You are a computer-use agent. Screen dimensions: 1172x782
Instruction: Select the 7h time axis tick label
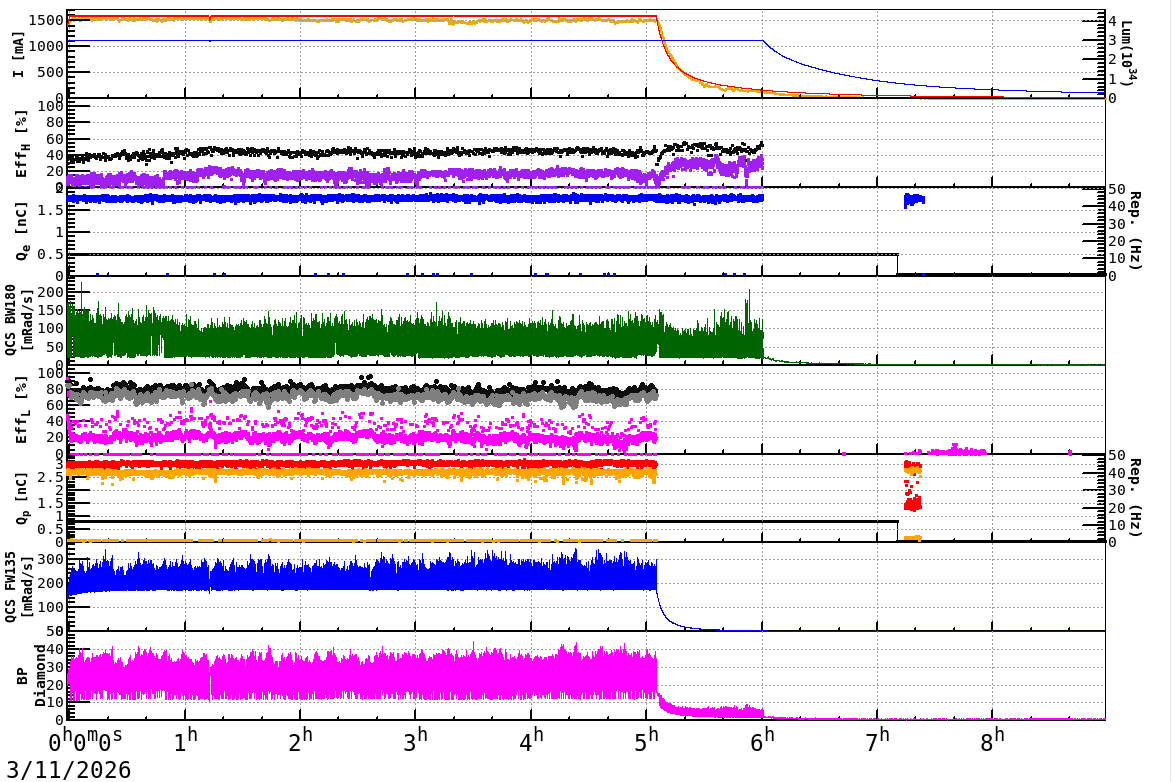(x=878, y=741)
